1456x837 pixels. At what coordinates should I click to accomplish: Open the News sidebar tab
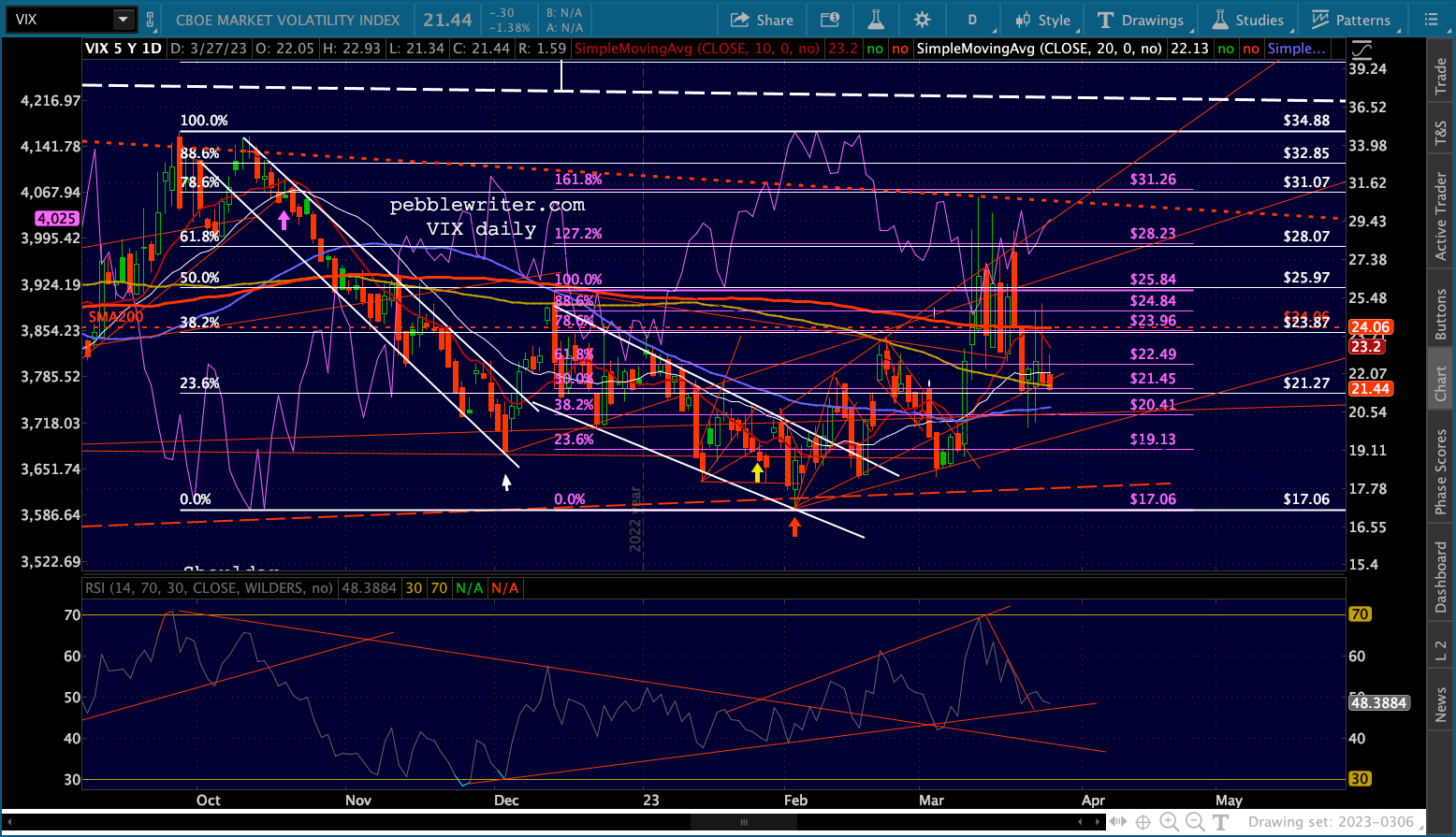1441,705
